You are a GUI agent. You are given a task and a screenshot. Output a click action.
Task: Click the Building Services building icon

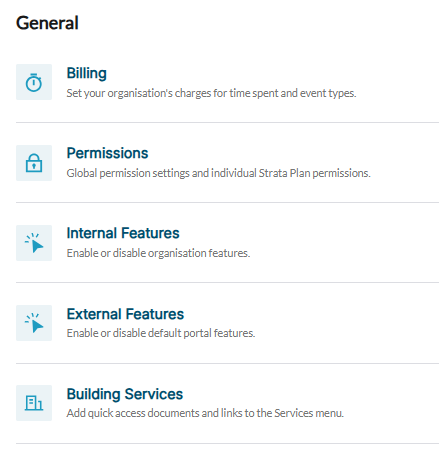(x=34, y=403)
